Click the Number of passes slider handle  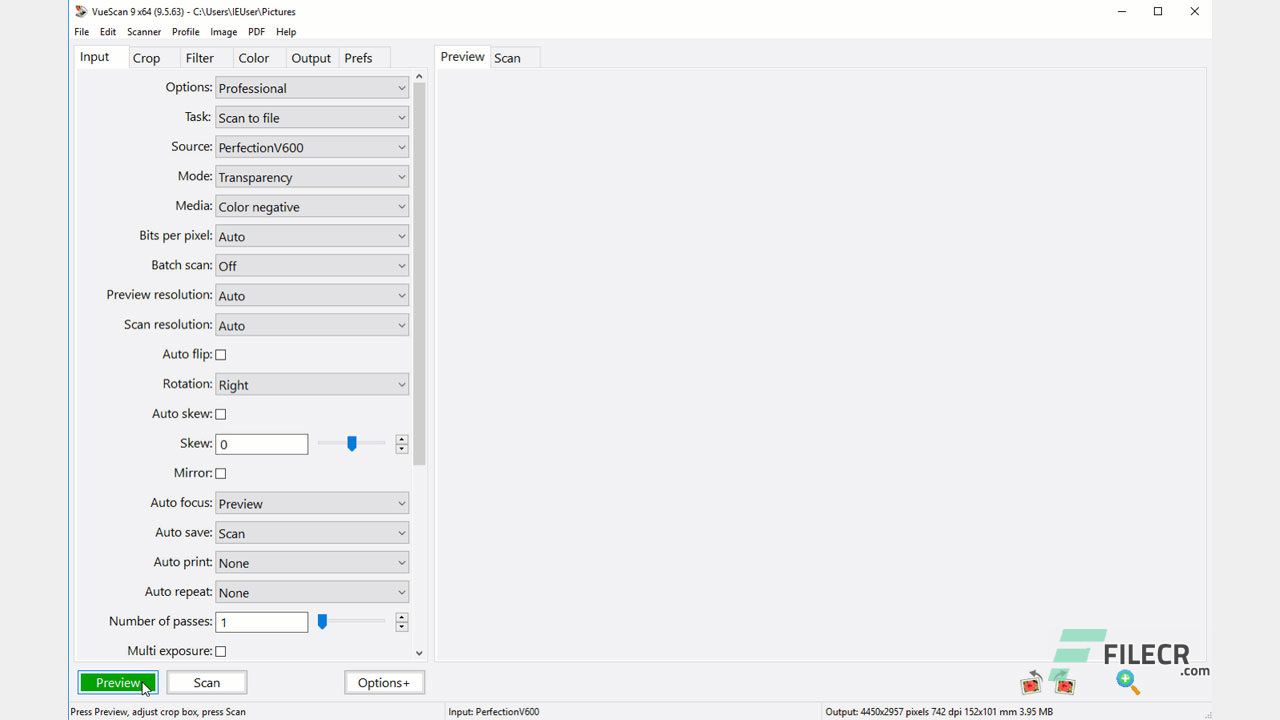(x=322, y=622)
